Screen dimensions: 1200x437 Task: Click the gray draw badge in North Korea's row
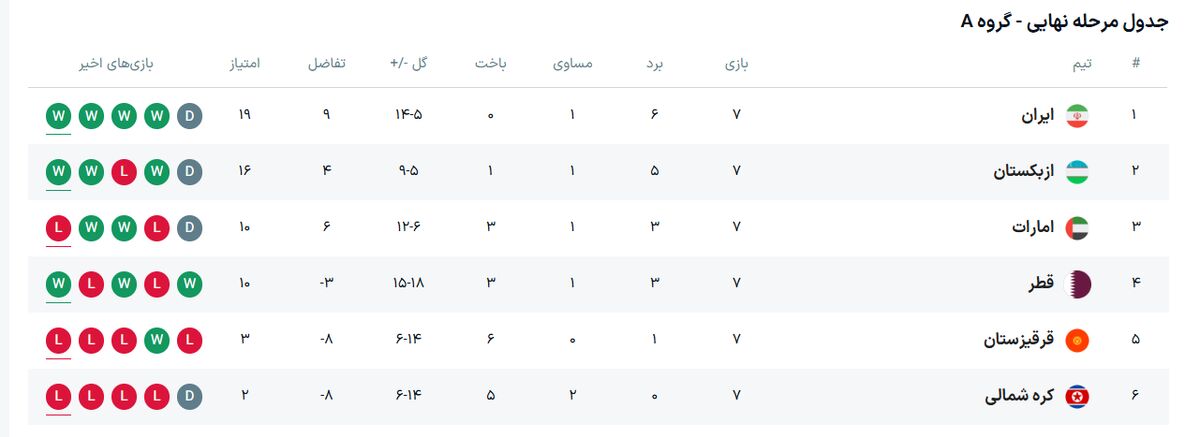coord(189,396)
